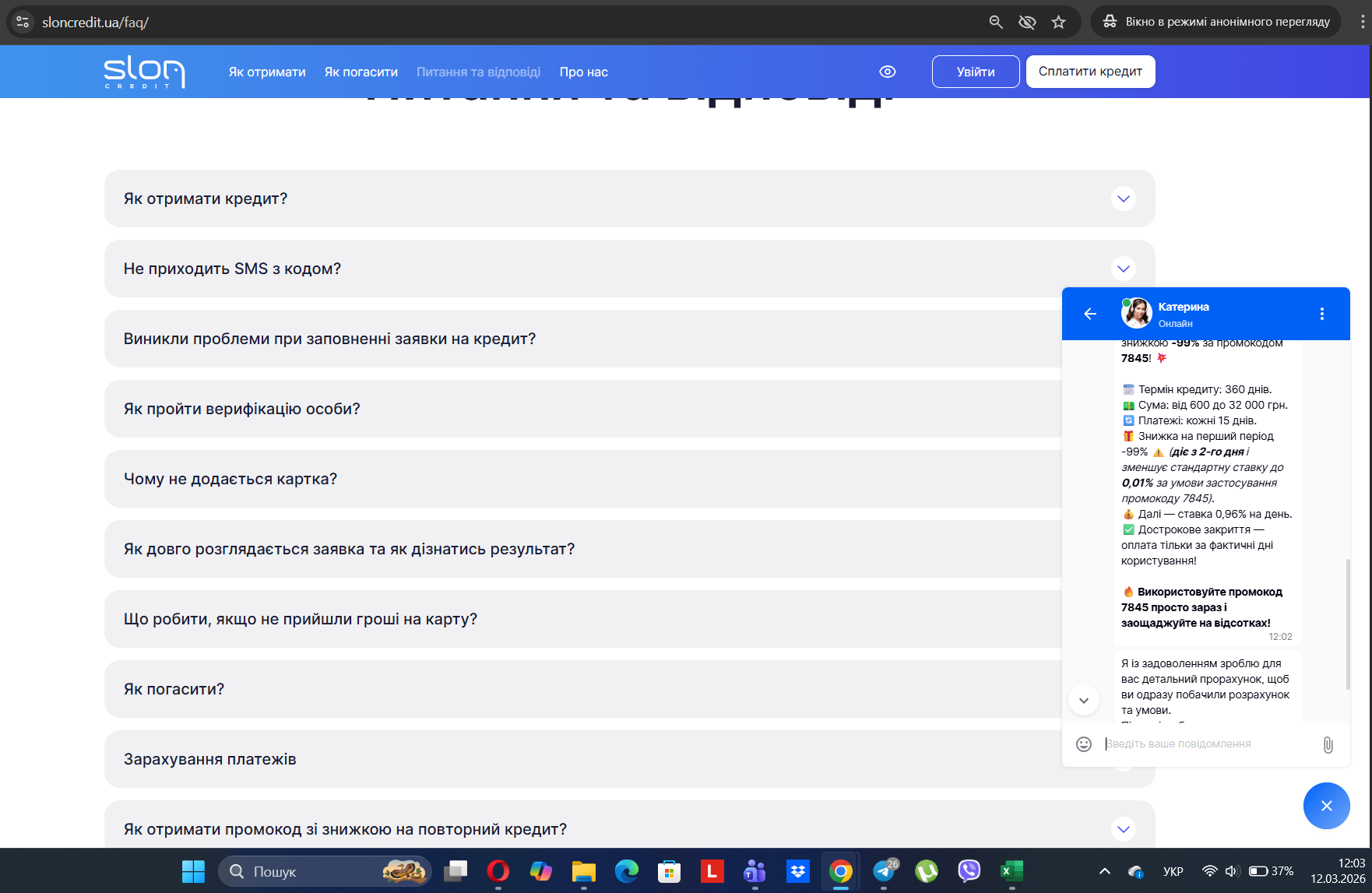Viewport: 1372px width, 893px height.
Task: View site information icon in address bar
Action: click(x=23, y=22)
